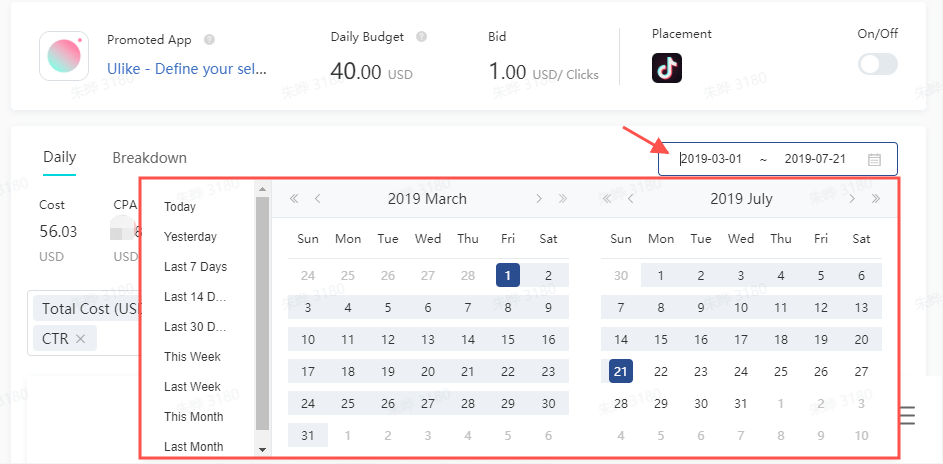Go to previous month in March calendar

tap(318, 199)
